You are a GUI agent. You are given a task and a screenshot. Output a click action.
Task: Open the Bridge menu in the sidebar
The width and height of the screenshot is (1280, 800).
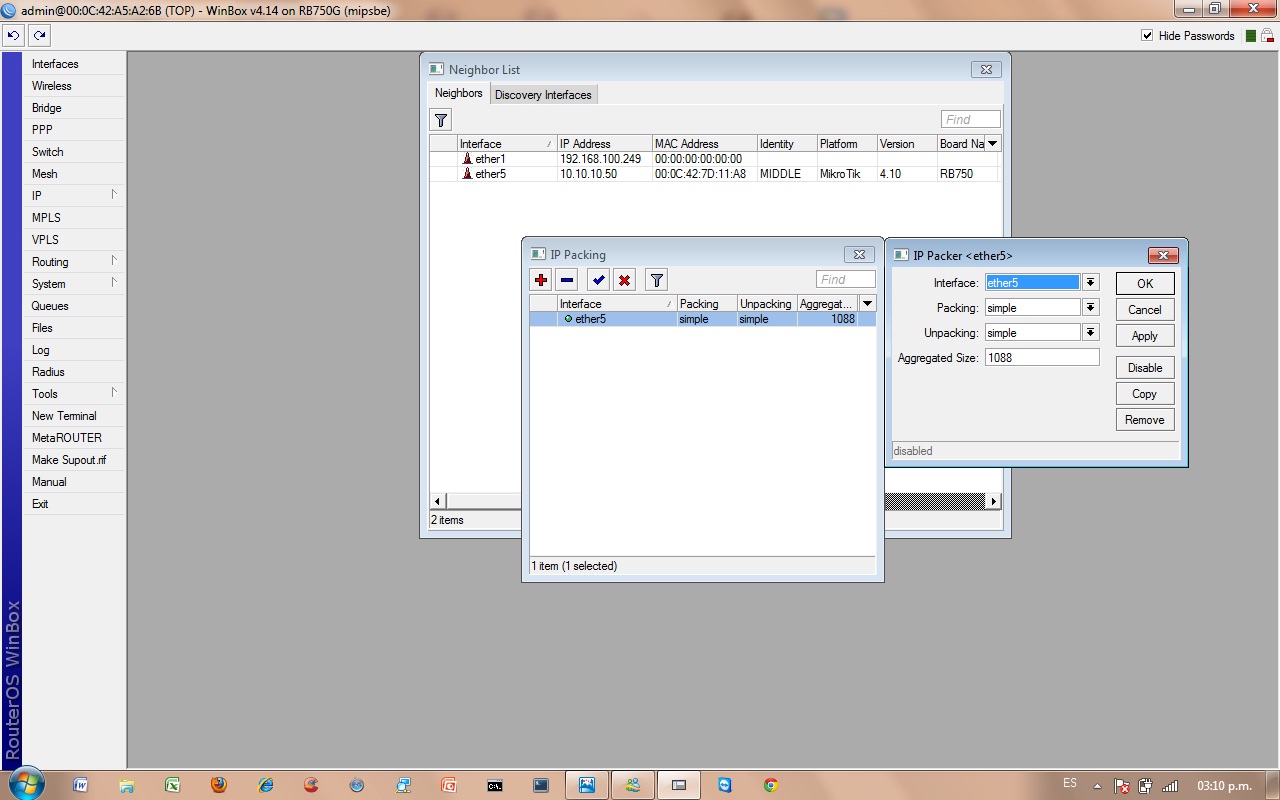click(x=46, y=108)
